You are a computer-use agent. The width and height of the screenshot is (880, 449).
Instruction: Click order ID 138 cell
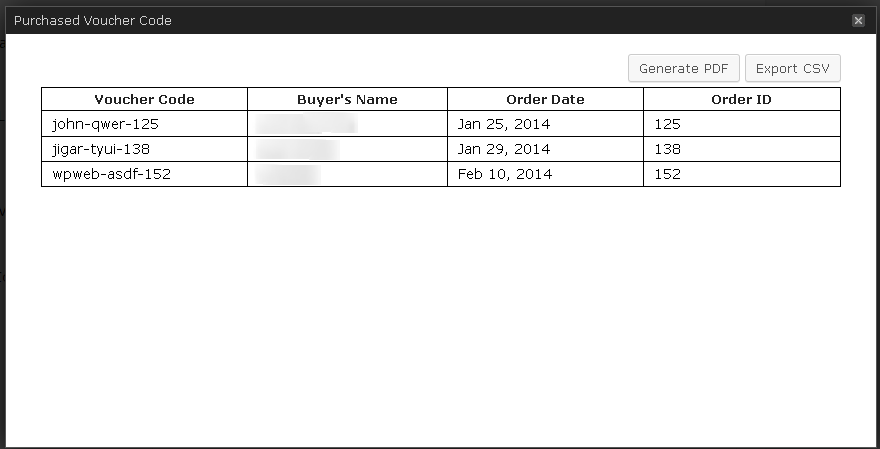(x=667, y=149)
